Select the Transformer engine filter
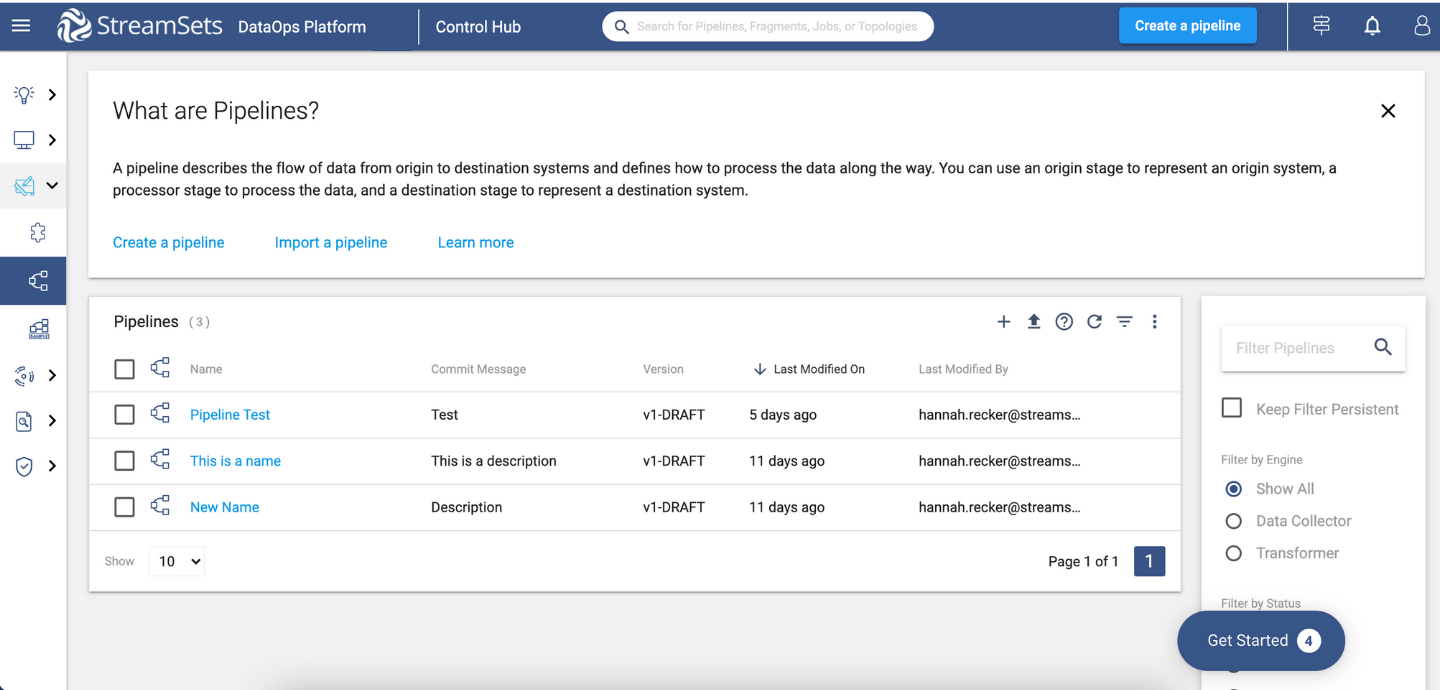The image size is (1440, 690). tap(1234, 553)
